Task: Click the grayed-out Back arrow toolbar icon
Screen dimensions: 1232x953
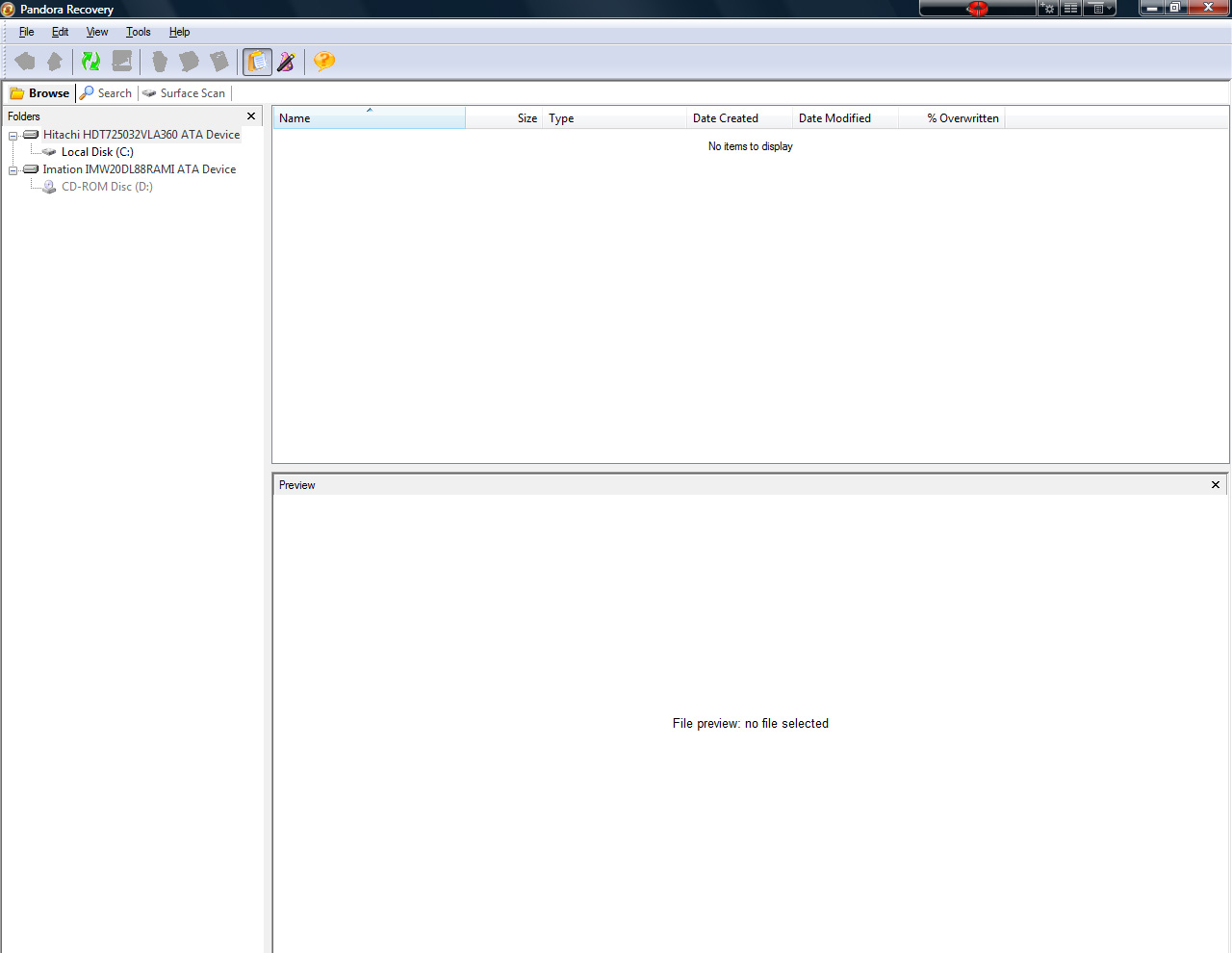Action: 25,62
